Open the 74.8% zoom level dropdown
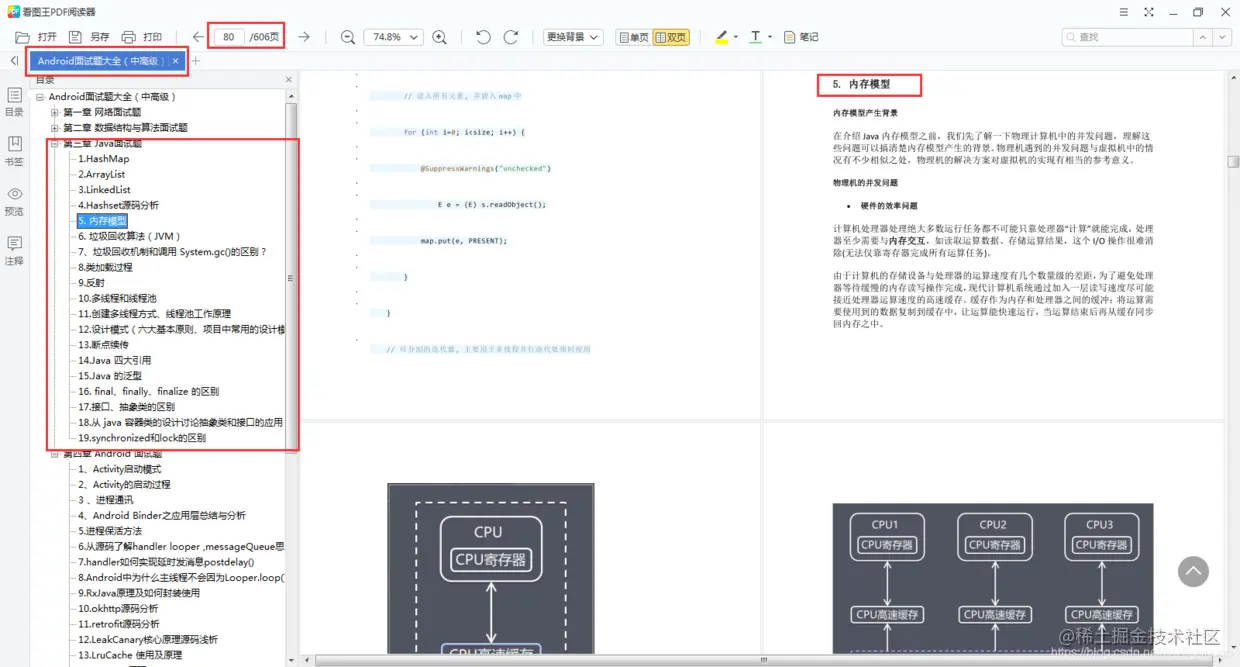 point(393,37)
